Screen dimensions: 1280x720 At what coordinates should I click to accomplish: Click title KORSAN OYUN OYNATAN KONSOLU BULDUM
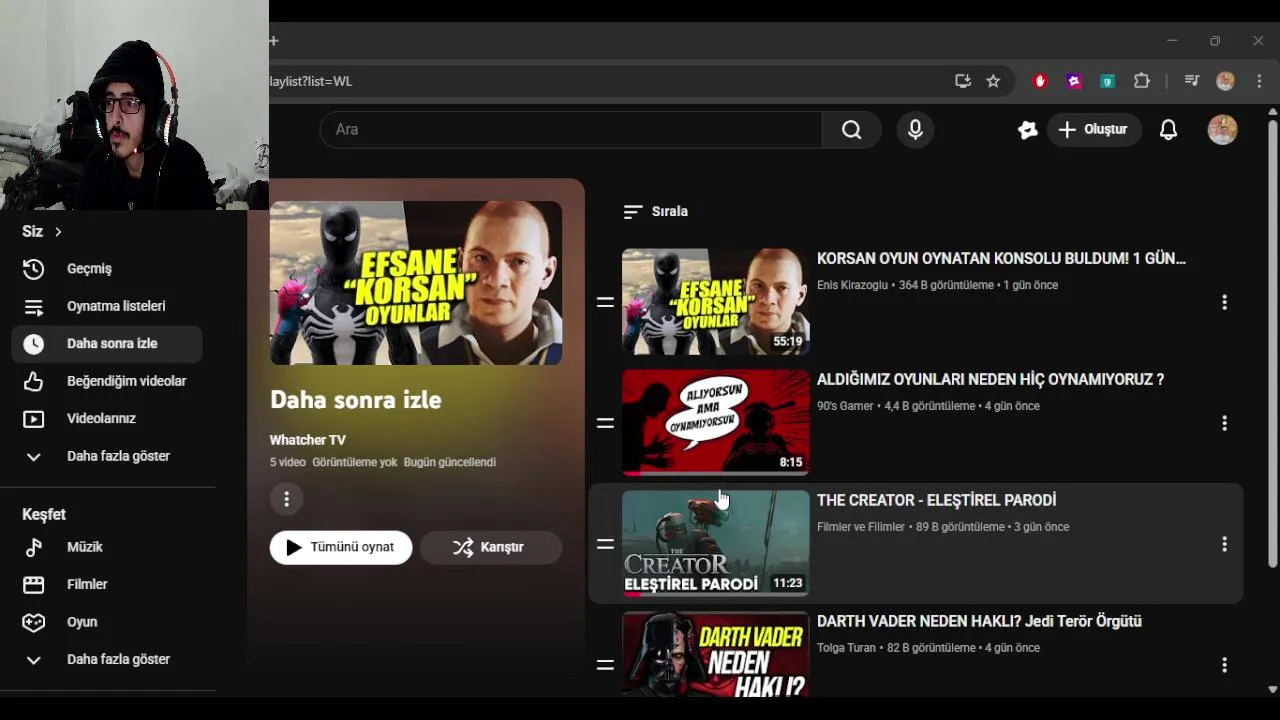point(1001,259)
